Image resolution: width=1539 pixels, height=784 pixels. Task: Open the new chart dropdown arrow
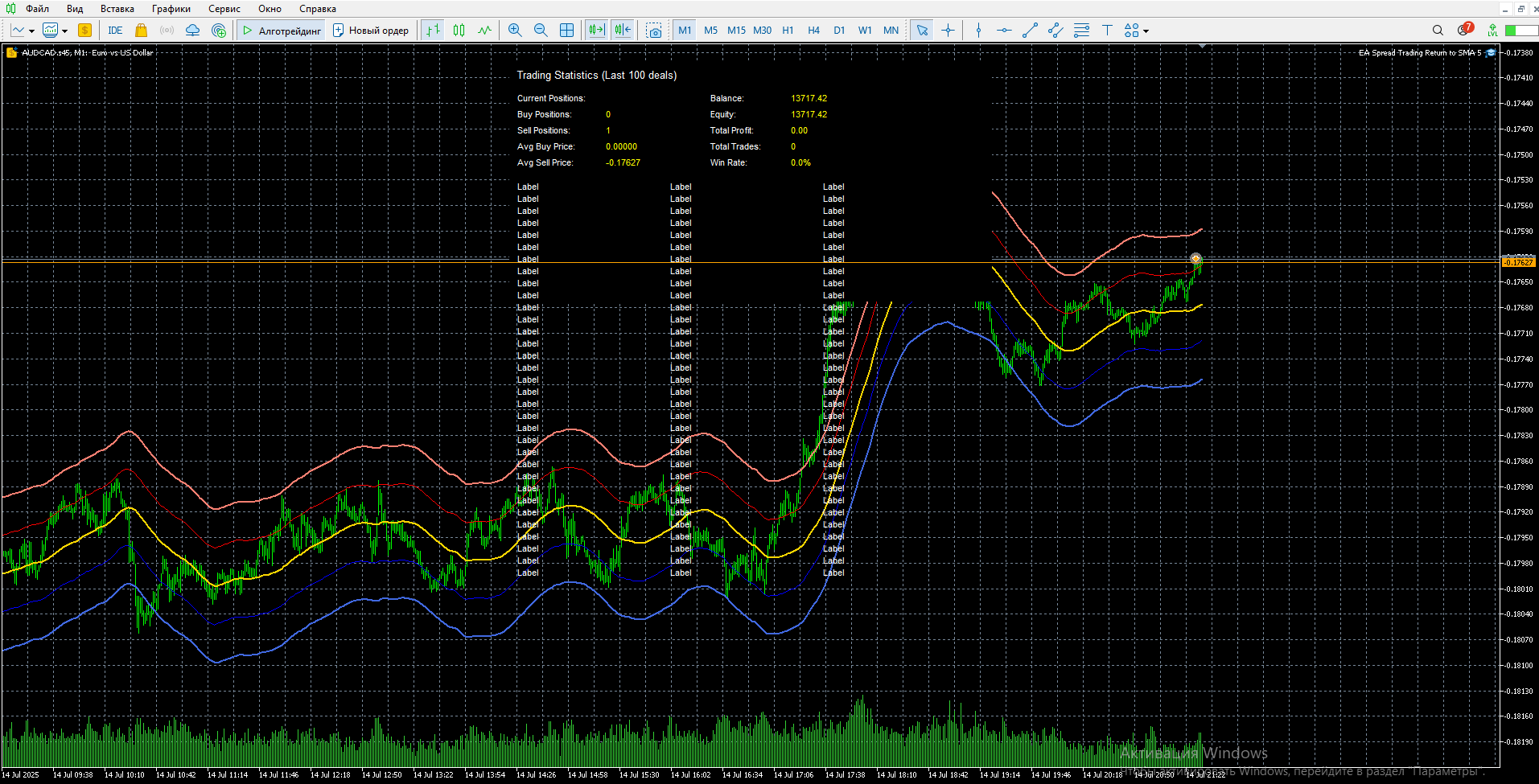coord(31,31)
